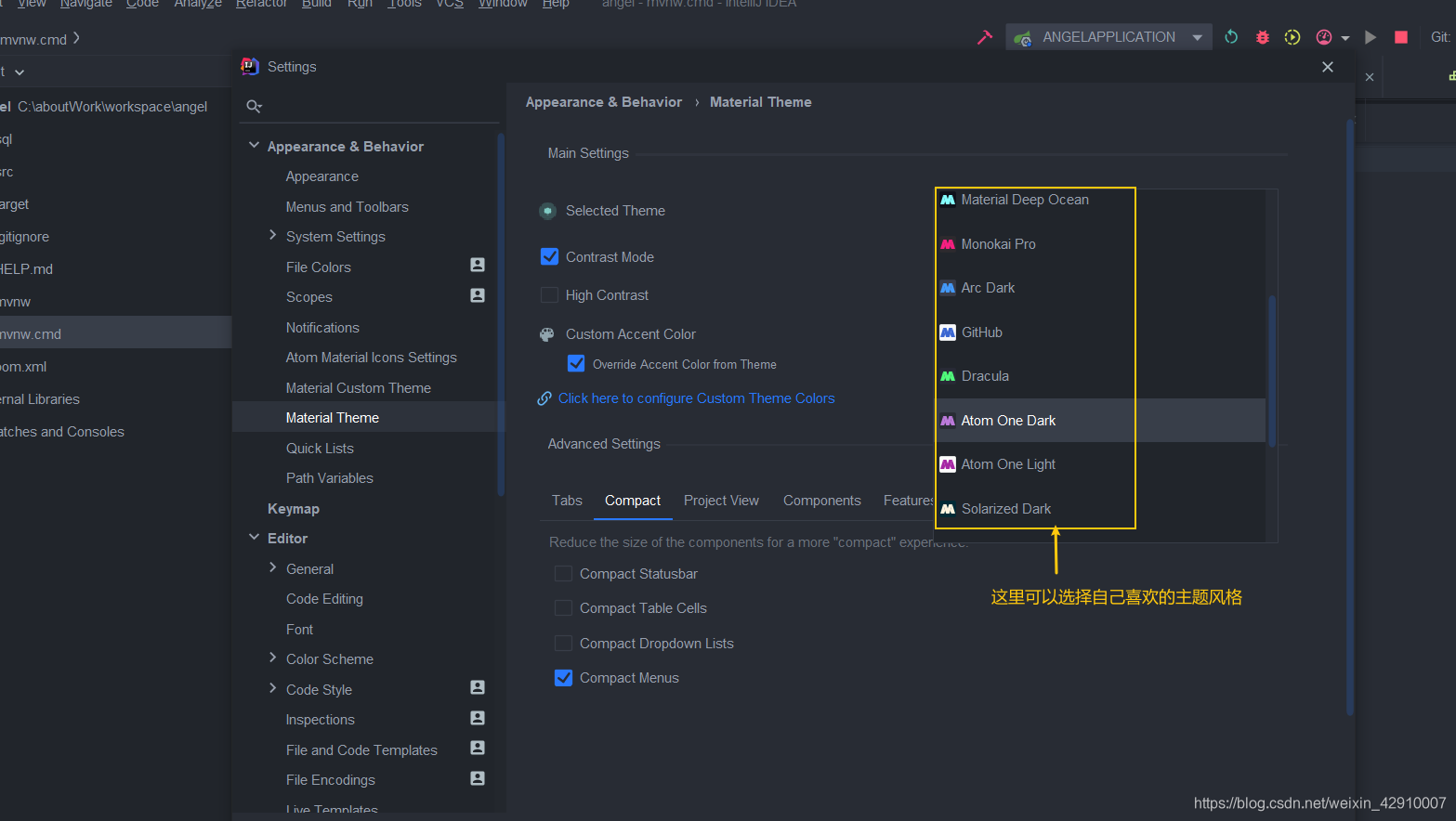The width and height of the screenshot is (1456, 821).
Task: Click the Monokai Pro theme icon
Action: (948, 244)
